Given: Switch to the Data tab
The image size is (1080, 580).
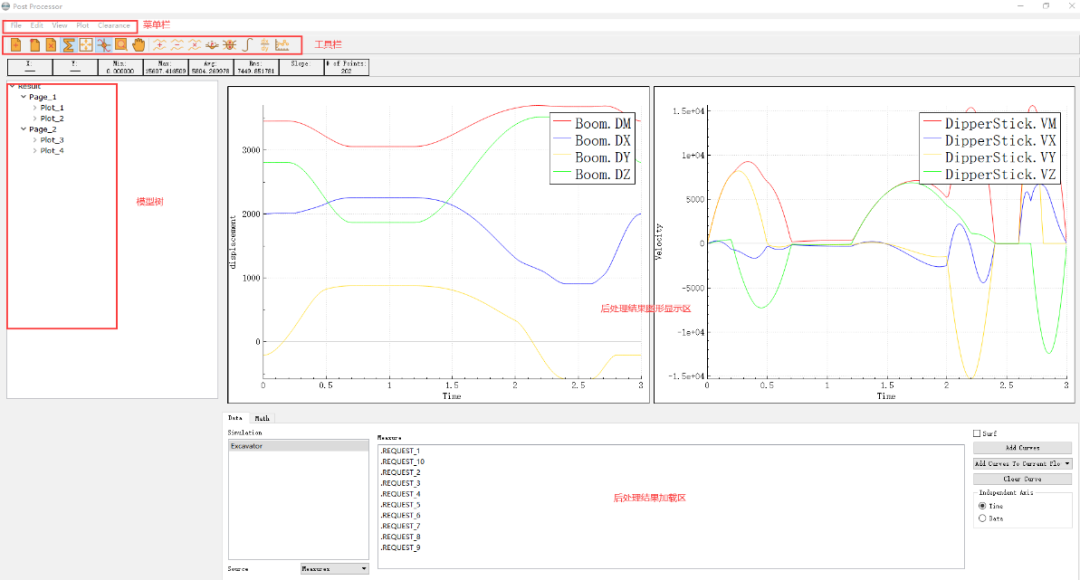Looking at the screenshot, I should click(236, 418).
